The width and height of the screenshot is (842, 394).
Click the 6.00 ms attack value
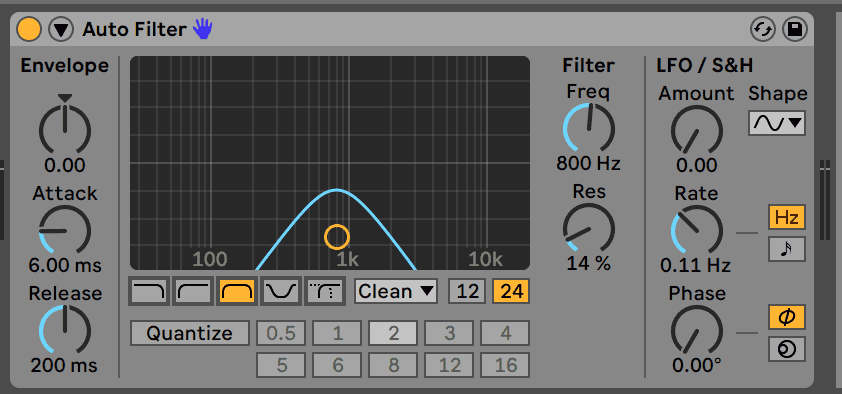coord(65,265)
